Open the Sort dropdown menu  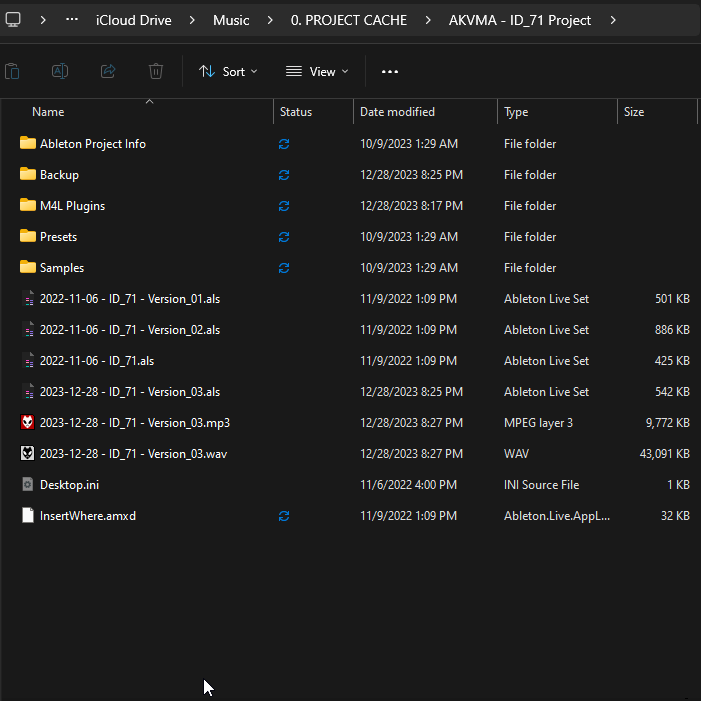(x=228, y=71)
